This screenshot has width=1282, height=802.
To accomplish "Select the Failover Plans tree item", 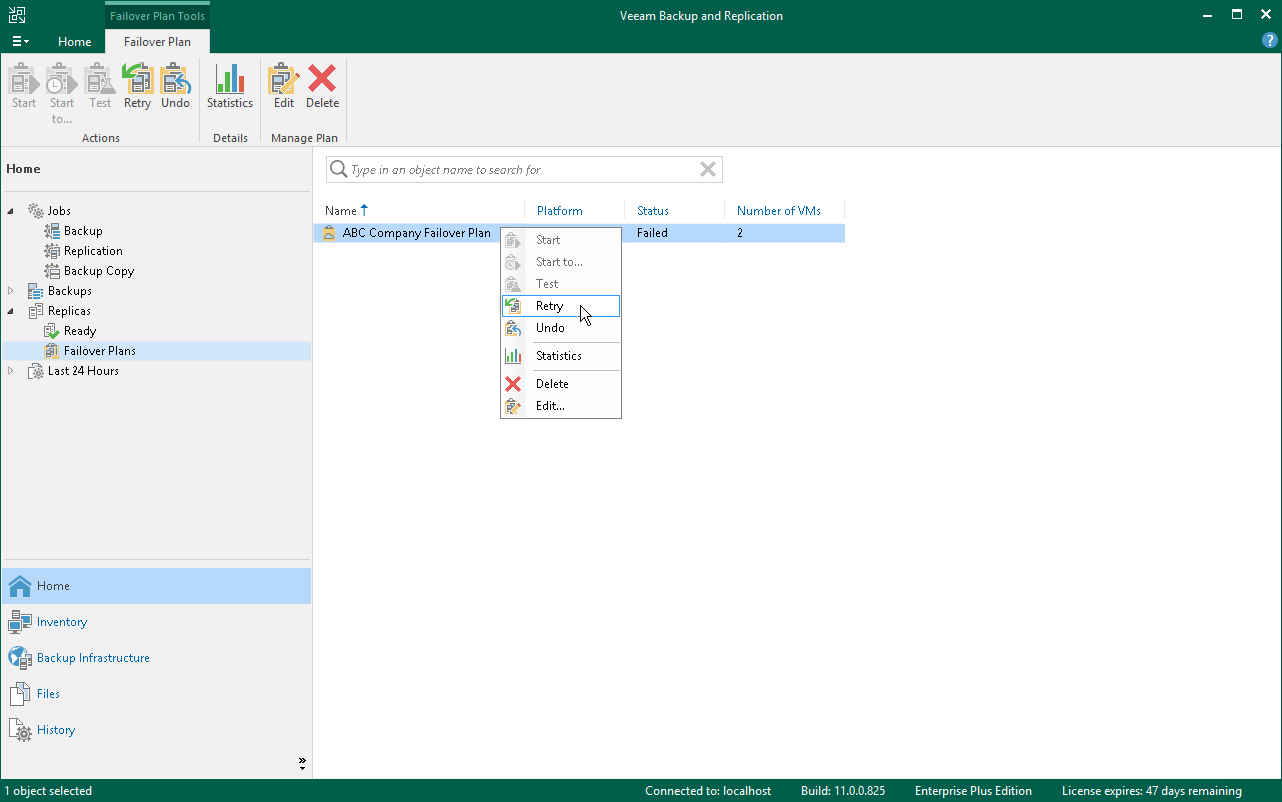I will pyautogui.click(x=99, y=351).
